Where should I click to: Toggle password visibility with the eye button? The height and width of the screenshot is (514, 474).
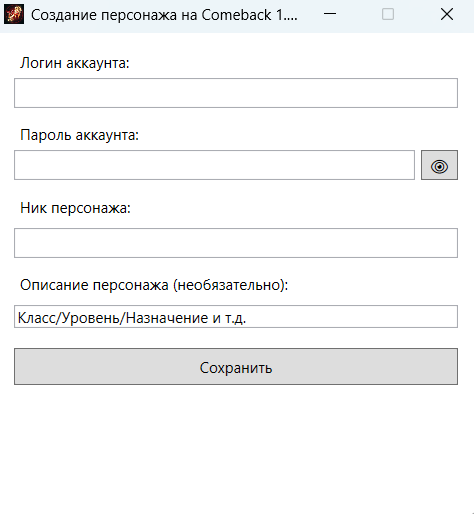click(x=439, y=165)
